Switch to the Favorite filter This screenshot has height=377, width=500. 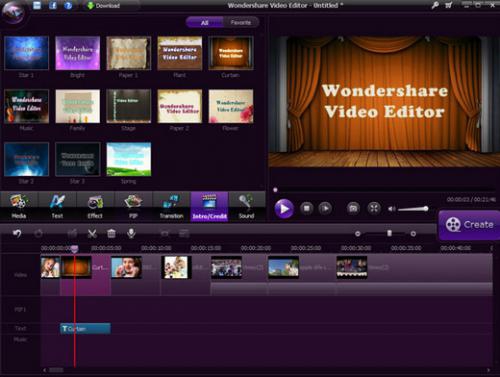click(241, 22)
